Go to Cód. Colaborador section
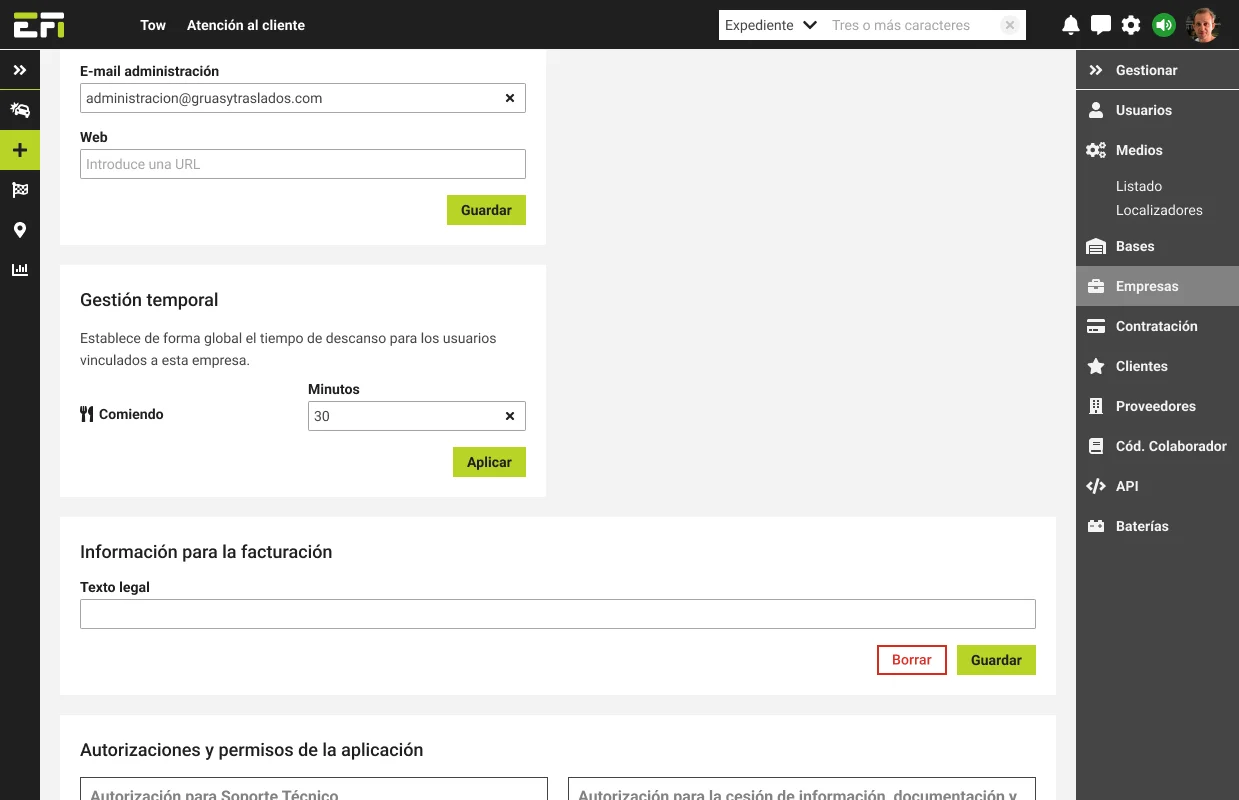The width and height of the screenshot is (1239, 800). [1171, 446]
